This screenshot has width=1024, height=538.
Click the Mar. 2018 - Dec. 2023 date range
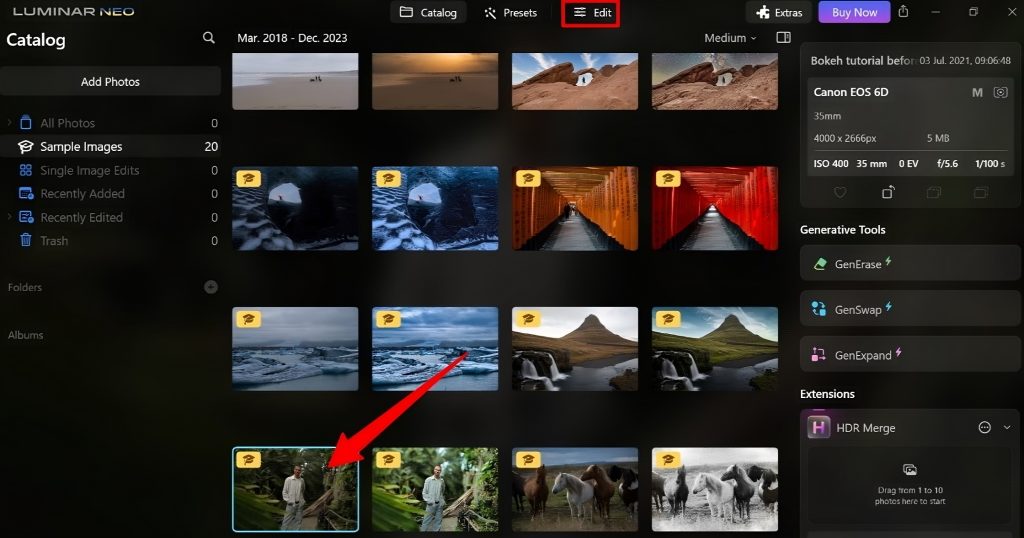click(x=292, y=38)
